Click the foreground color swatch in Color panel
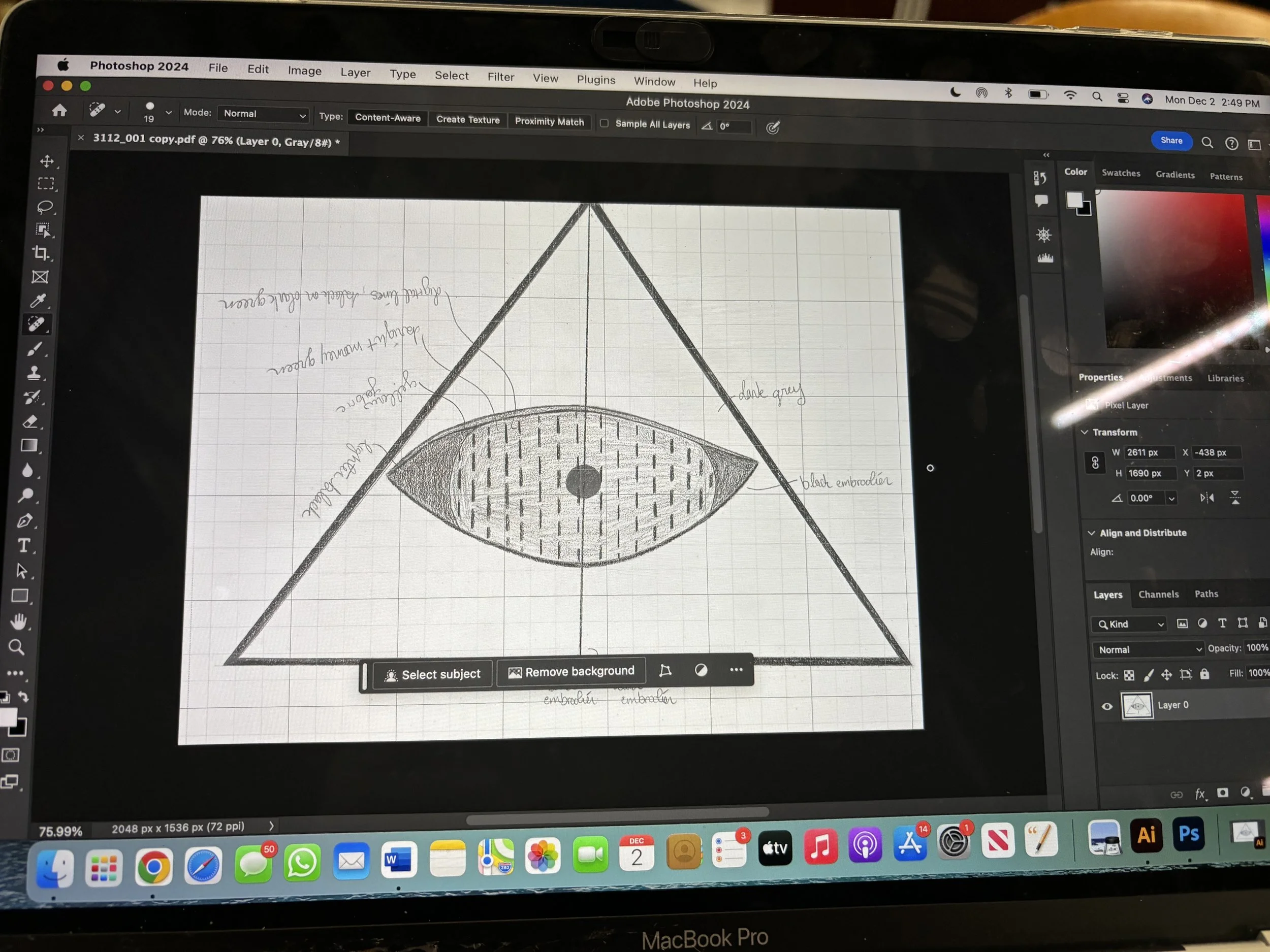This screenshot has height=952, width=1270. (1074, 200)
